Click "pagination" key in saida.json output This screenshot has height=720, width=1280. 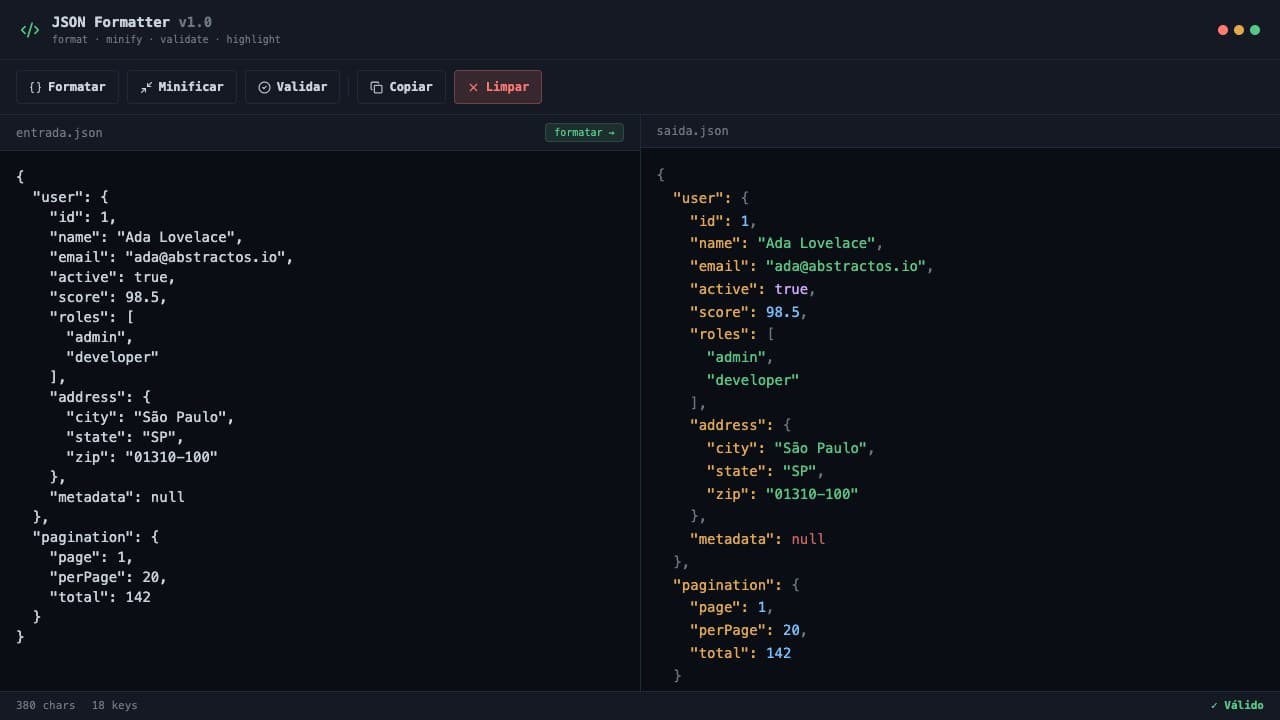click(724, 585)
